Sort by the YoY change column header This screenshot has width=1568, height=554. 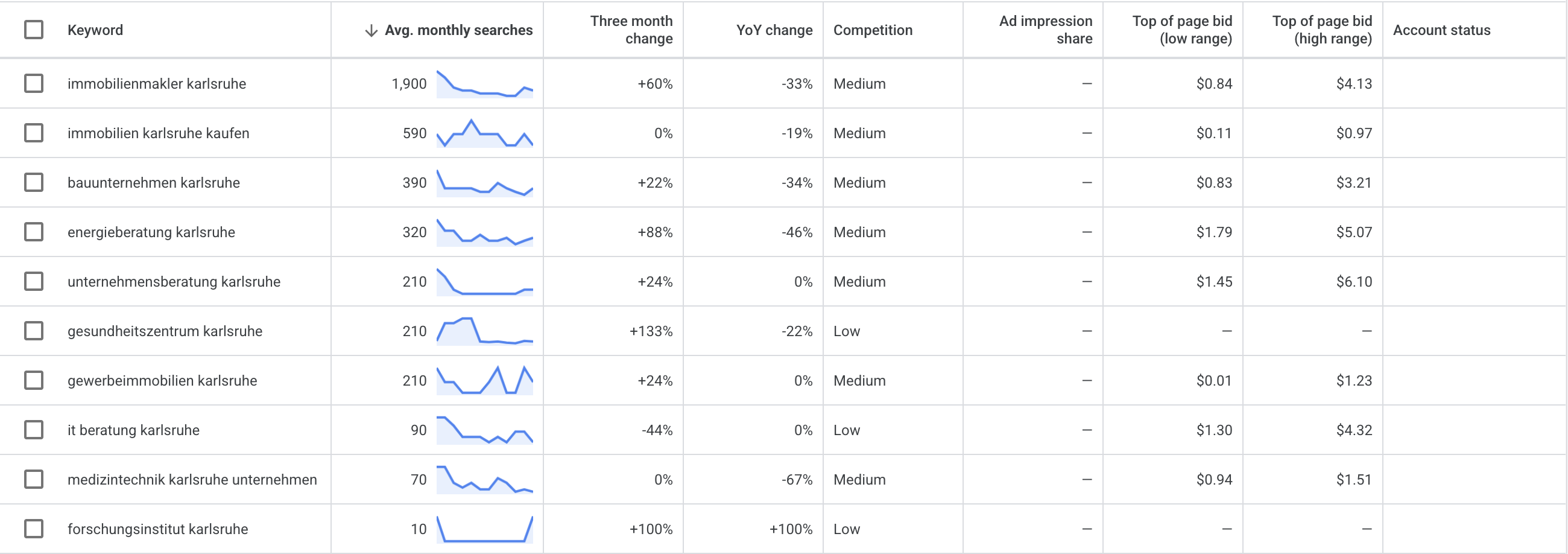click(774, 30)
